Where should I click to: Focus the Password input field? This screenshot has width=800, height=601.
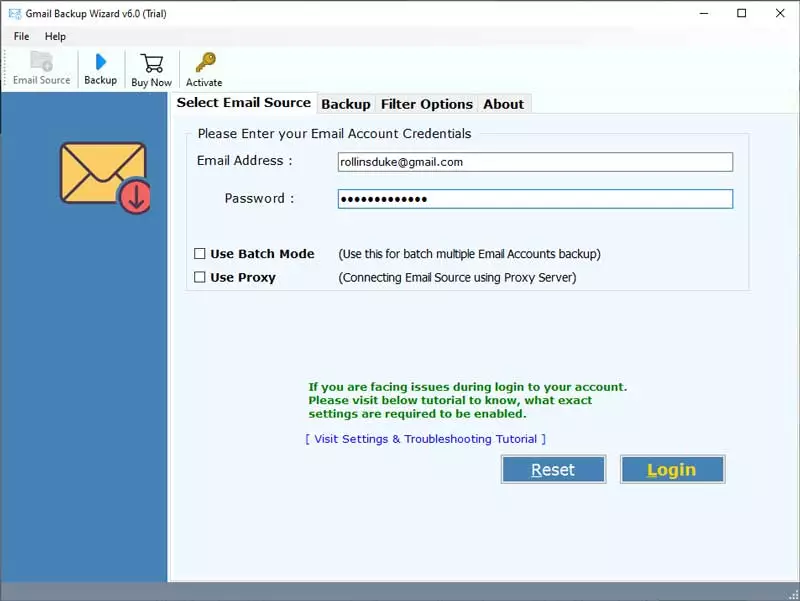click(535, 199)
